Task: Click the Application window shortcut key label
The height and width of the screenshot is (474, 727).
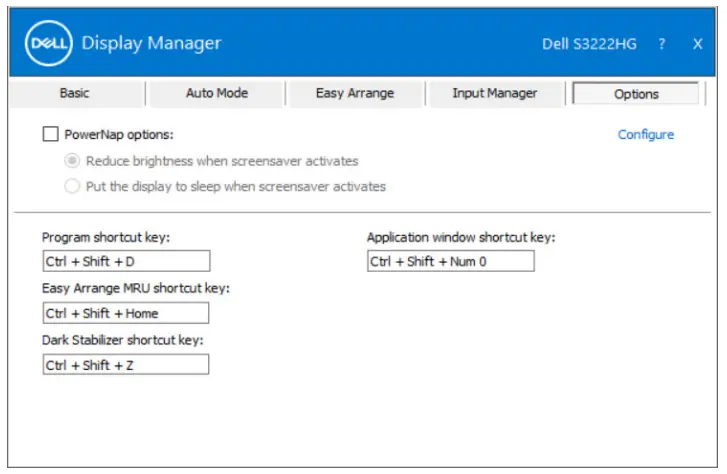Action: (x=460, y=238)
